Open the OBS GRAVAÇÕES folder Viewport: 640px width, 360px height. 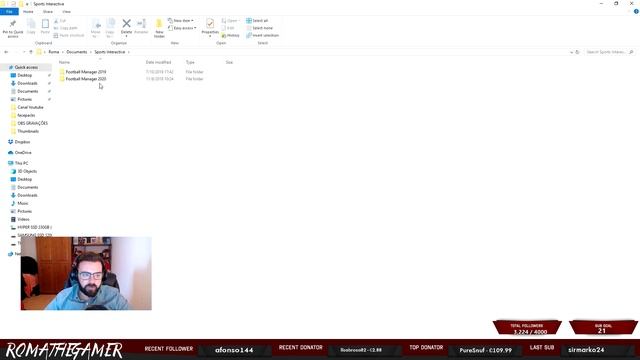click(x=32, y=123)
